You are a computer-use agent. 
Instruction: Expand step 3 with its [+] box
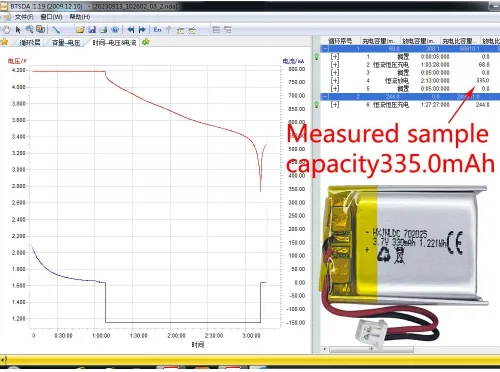[335, 73]
